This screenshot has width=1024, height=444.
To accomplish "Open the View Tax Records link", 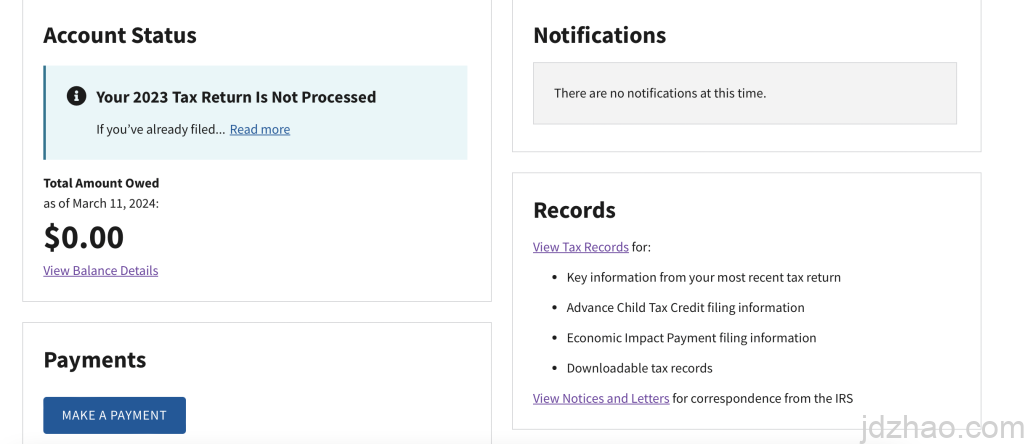I will (580, 247).
